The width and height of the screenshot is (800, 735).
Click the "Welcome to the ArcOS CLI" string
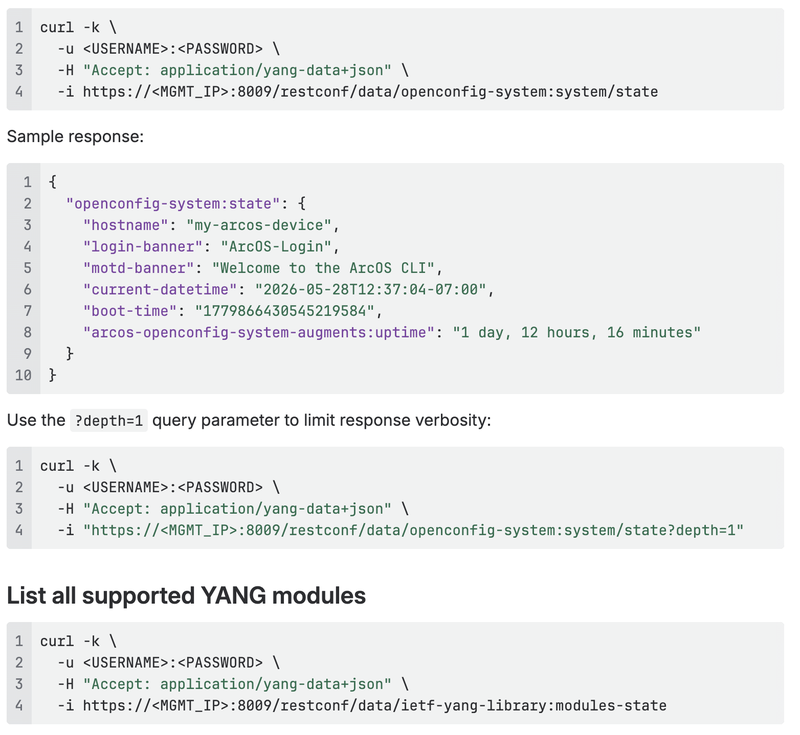coord(323,268)
